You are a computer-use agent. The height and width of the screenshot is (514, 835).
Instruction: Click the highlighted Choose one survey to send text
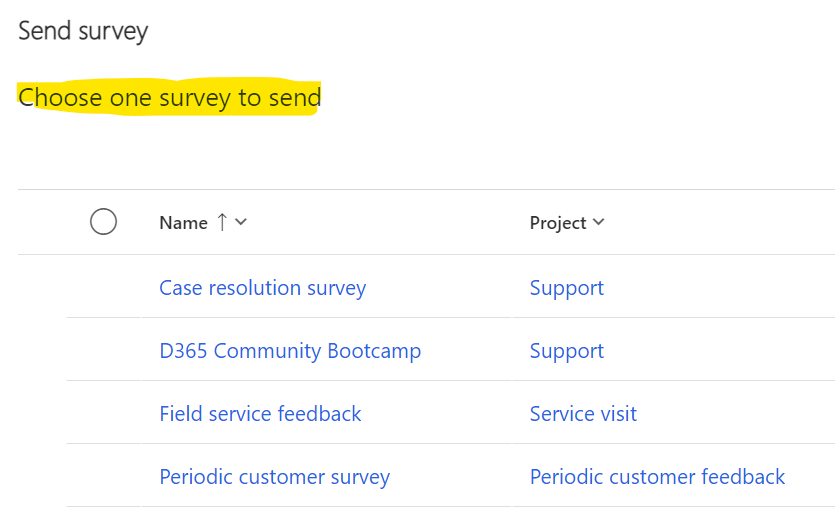pyautogui.click(x=170, y=98)
